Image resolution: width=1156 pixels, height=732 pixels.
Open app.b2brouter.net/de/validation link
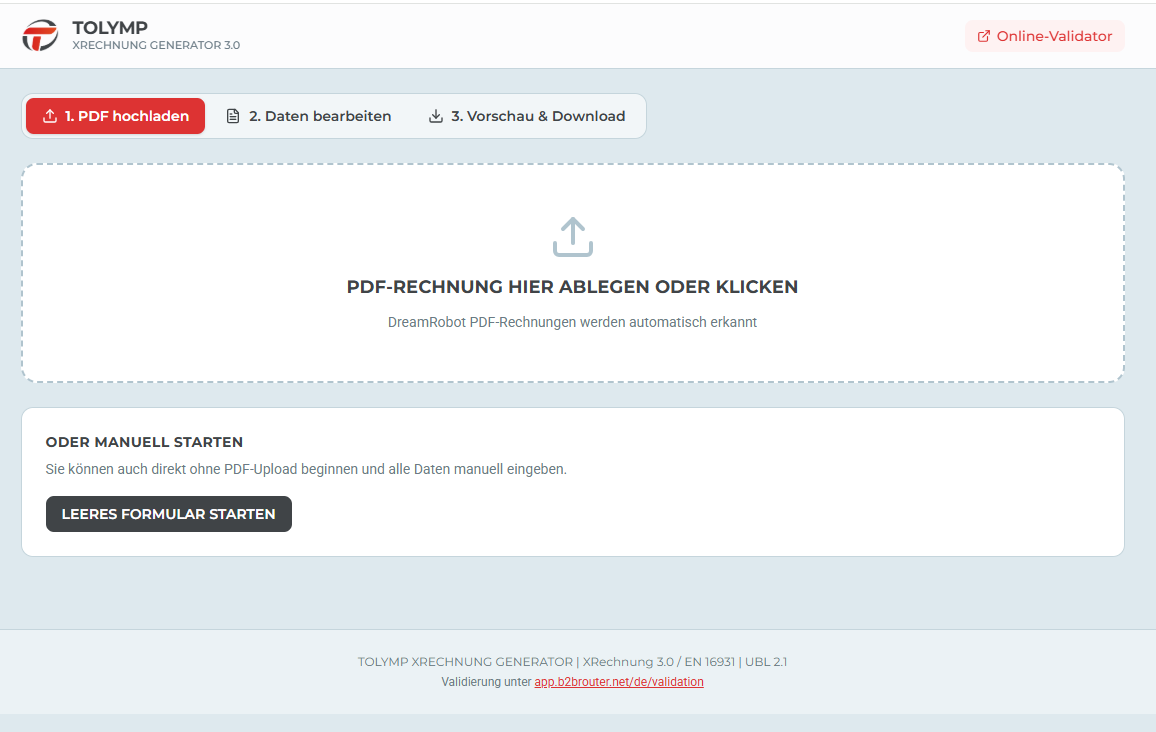pos(619,682)
